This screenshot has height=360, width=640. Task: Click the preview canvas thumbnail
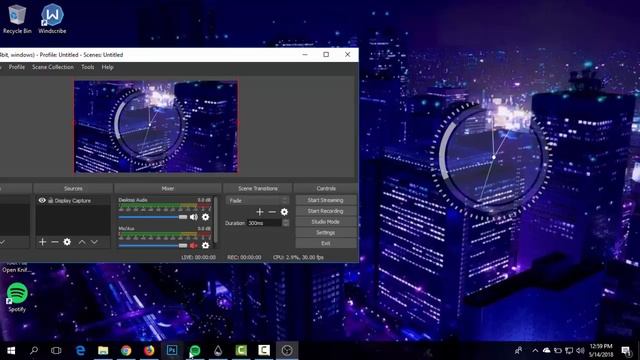(x=156, y=127)
